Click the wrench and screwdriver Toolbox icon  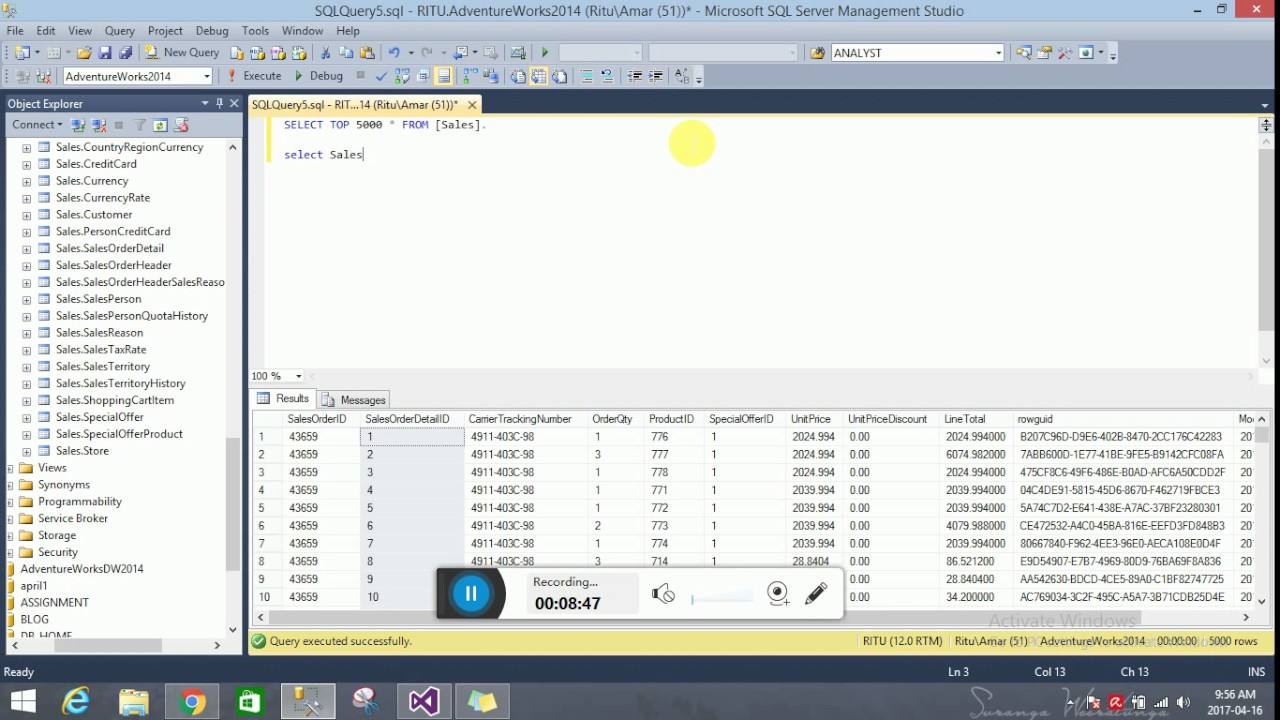click(1065, 52)
